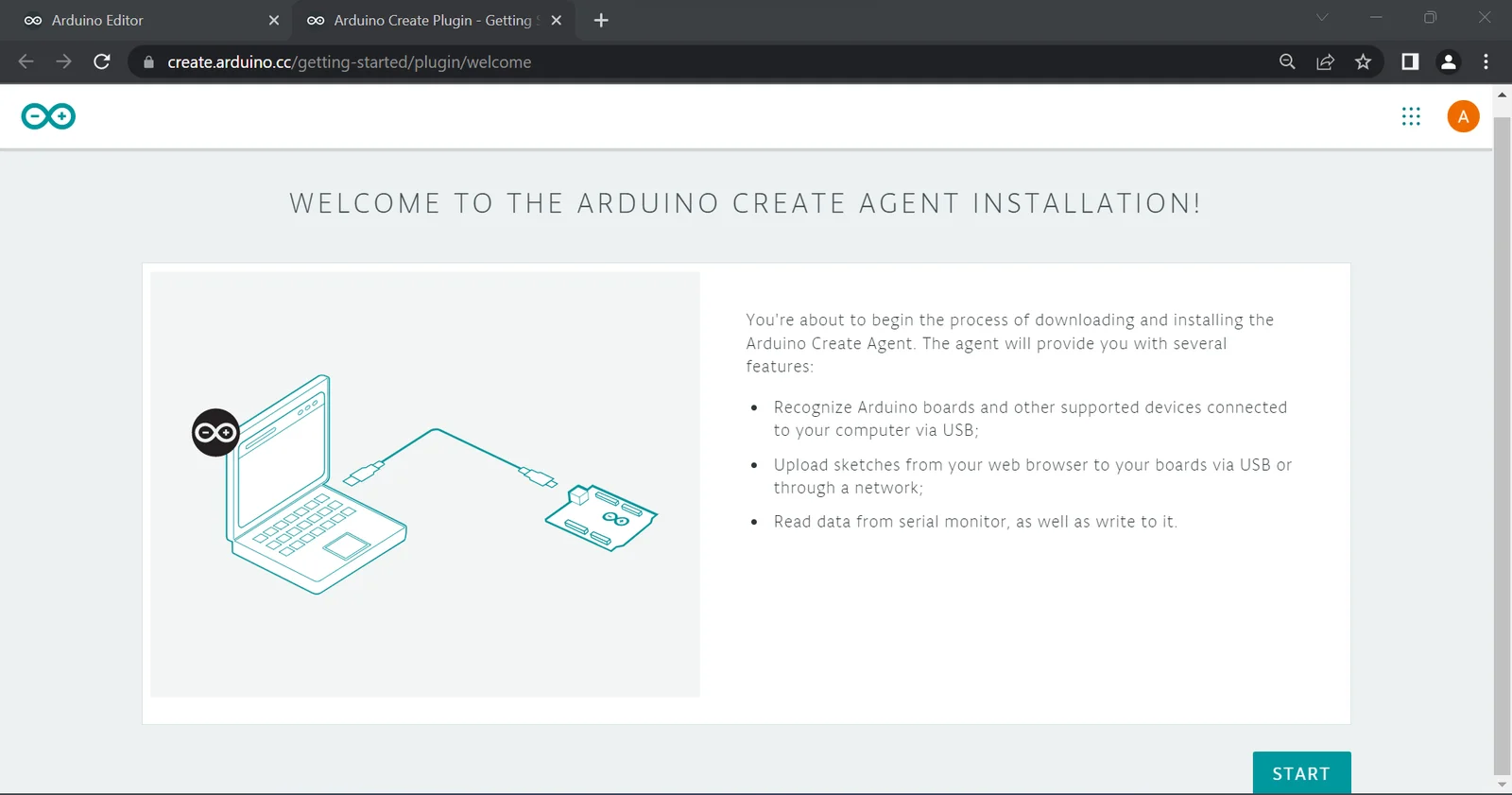Share this page using the share icon

tap(1325, 61)
